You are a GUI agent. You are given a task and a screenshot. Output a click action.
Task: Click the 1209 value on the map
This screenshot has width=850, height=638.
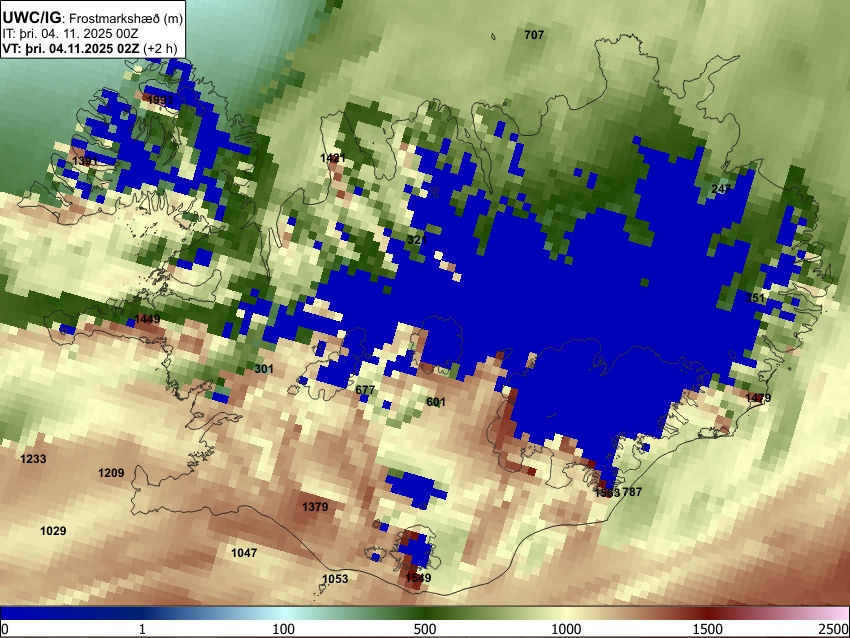111,473
